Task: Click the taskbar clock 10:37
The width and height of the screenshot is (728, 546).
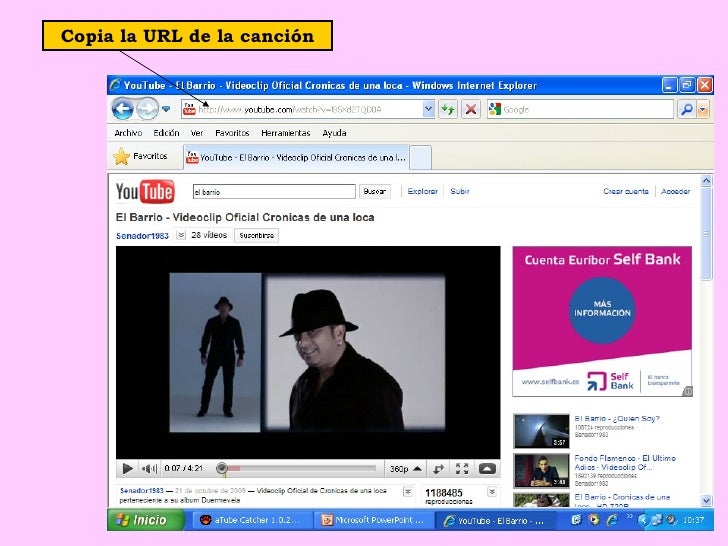Action: point(694,520)
